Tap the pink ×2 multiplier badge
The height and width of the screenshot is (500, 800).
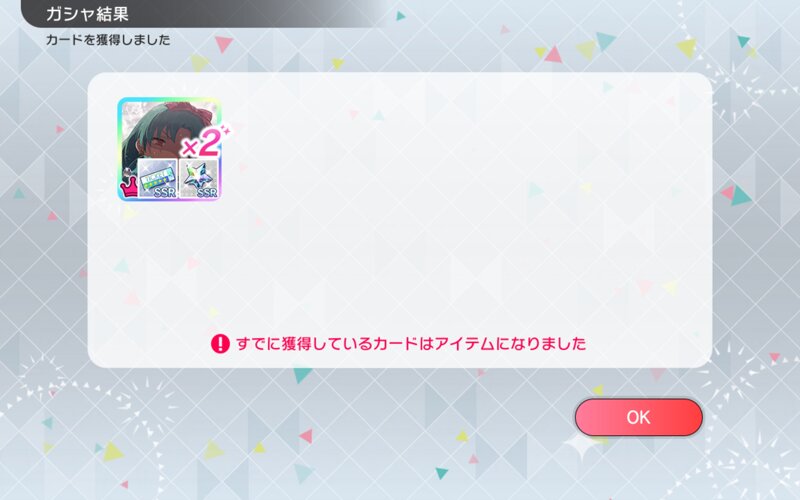pos(202,145)
